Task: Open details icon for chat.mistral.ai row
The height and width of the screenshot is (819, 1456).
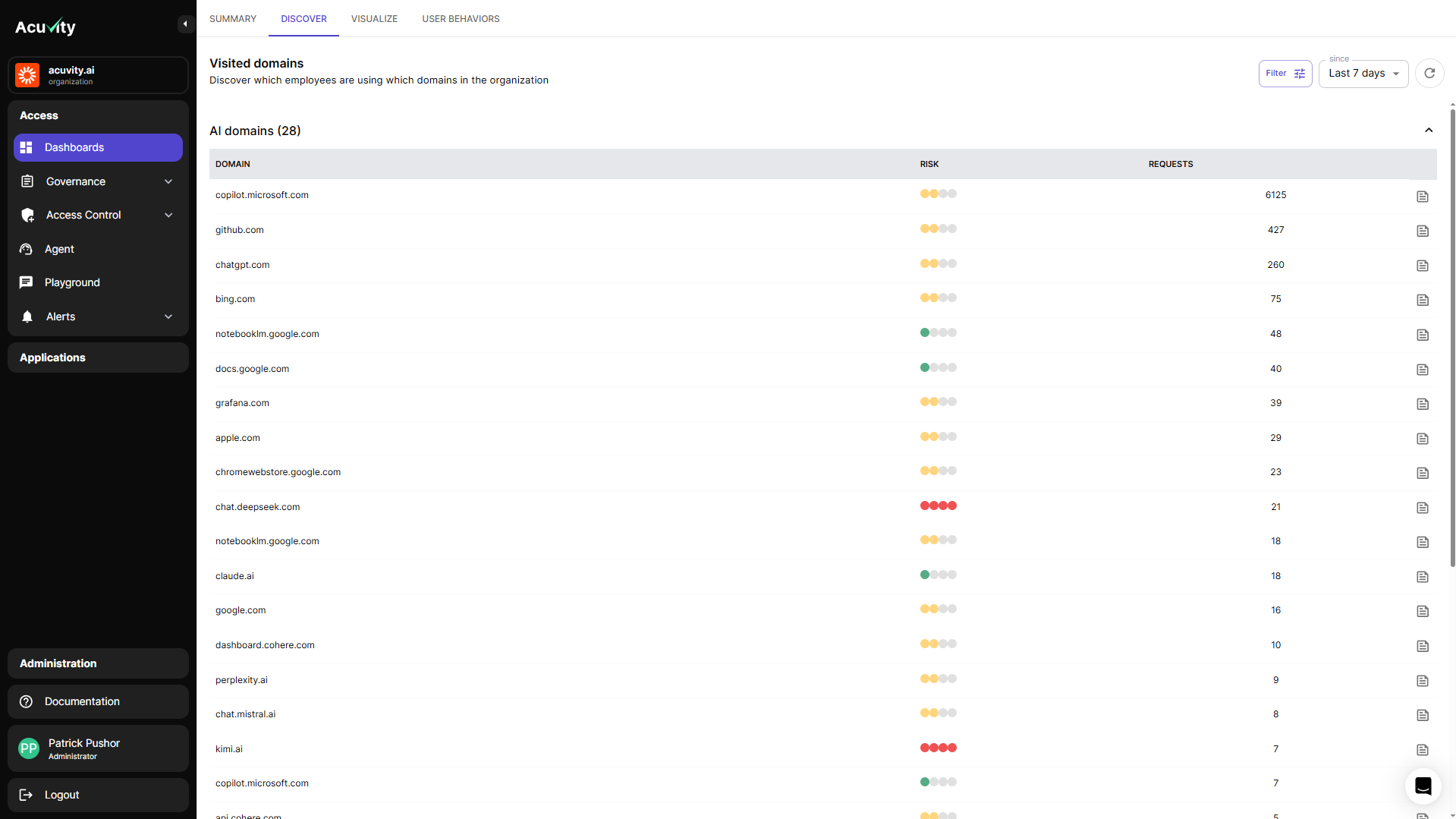Action: [x=1423, y=715]
